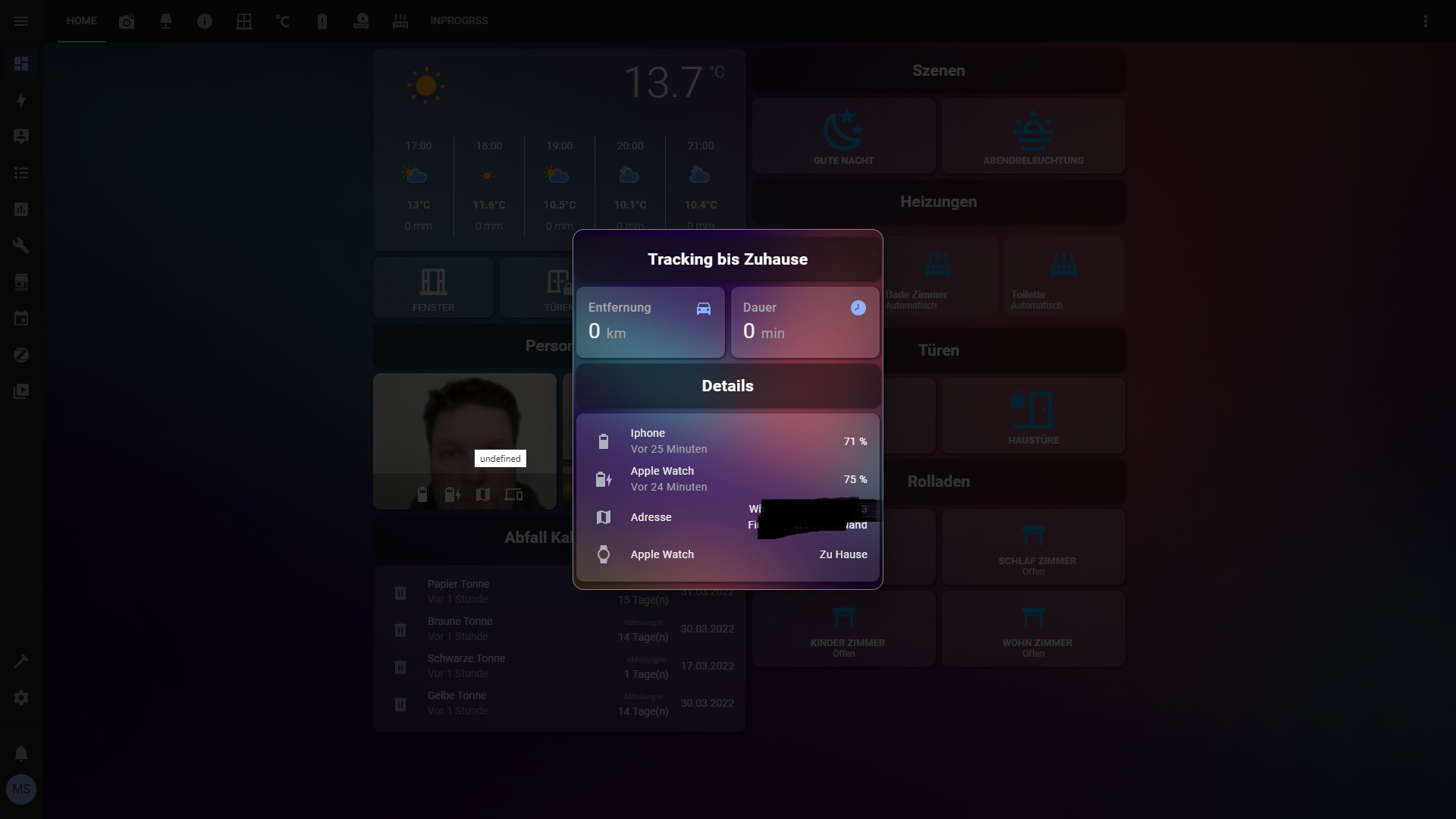Open the MS user profile avatar
The height and width of the screenshot is (819, 1456).
21,789
